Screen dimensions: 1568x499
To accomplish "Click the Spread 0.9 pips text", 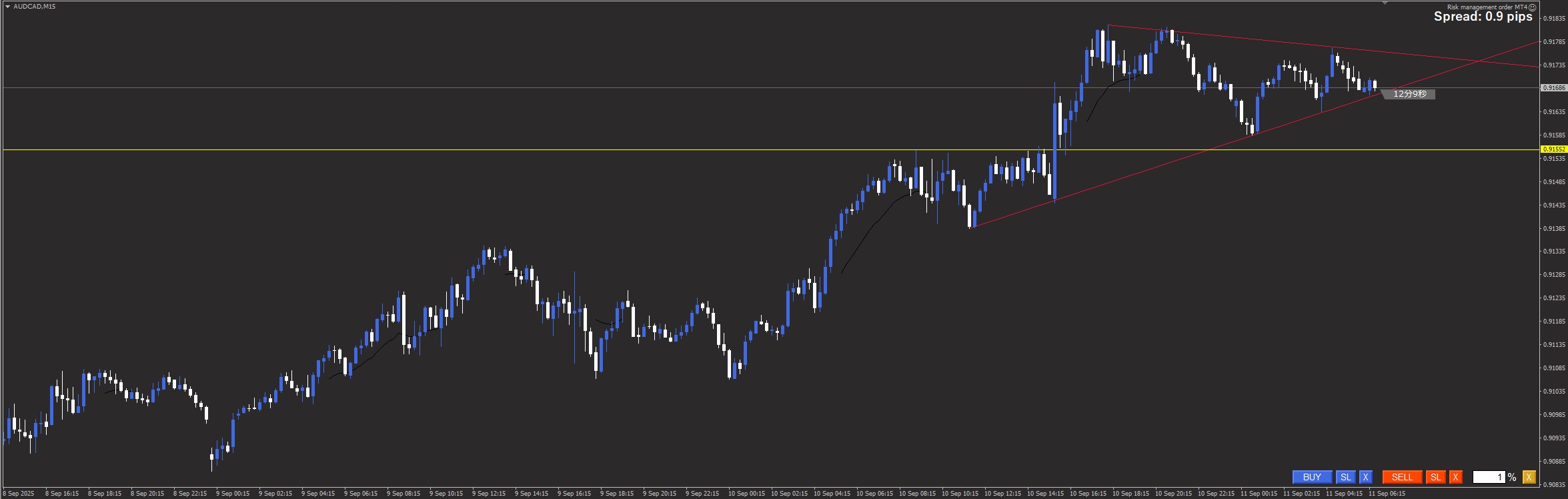I will pyautogui.click(x=1483, y=17).
